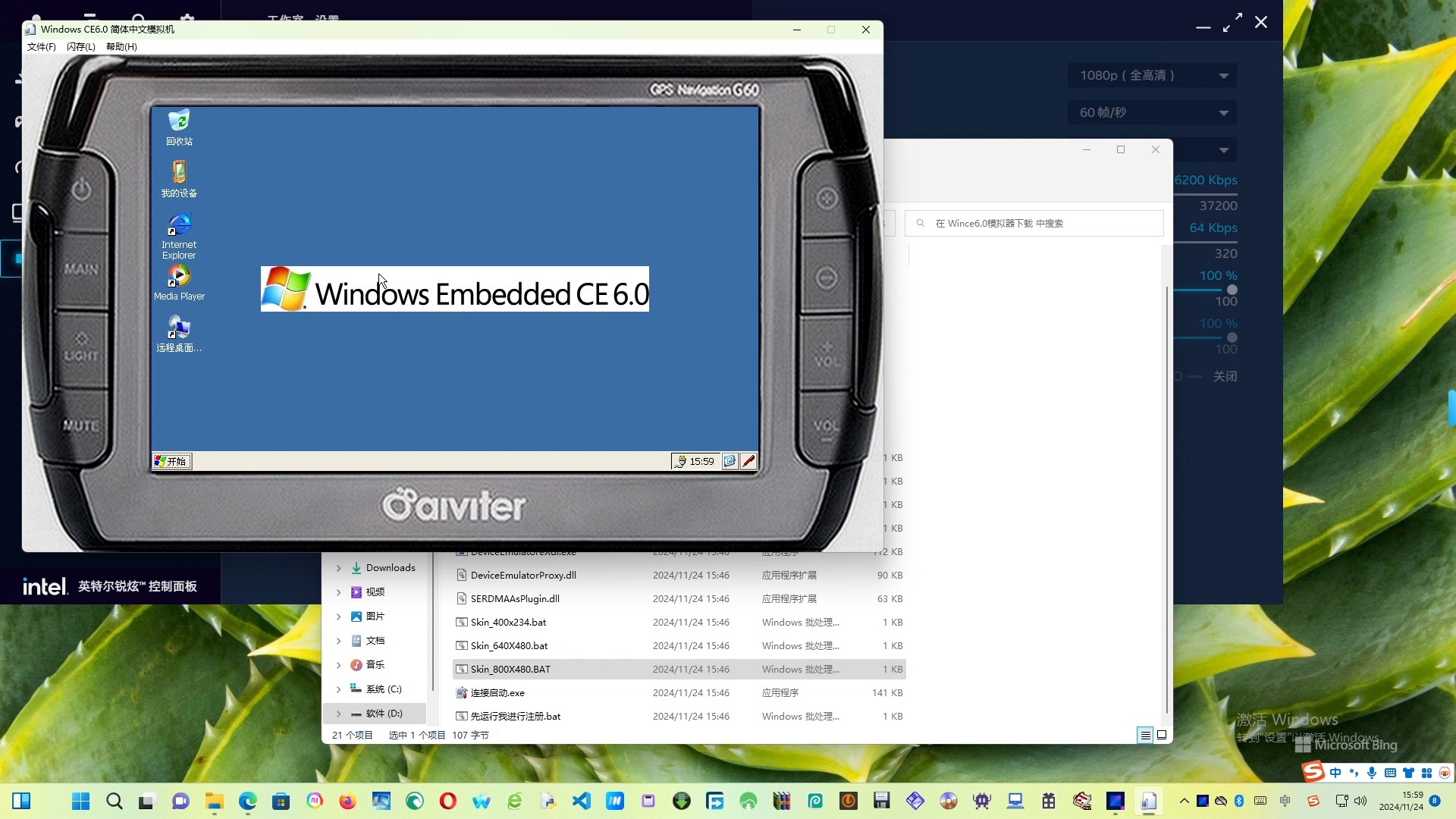Open the space invader icon on taskbar
The height and width of the screenshot is (819, 1456).
[982, 801]
